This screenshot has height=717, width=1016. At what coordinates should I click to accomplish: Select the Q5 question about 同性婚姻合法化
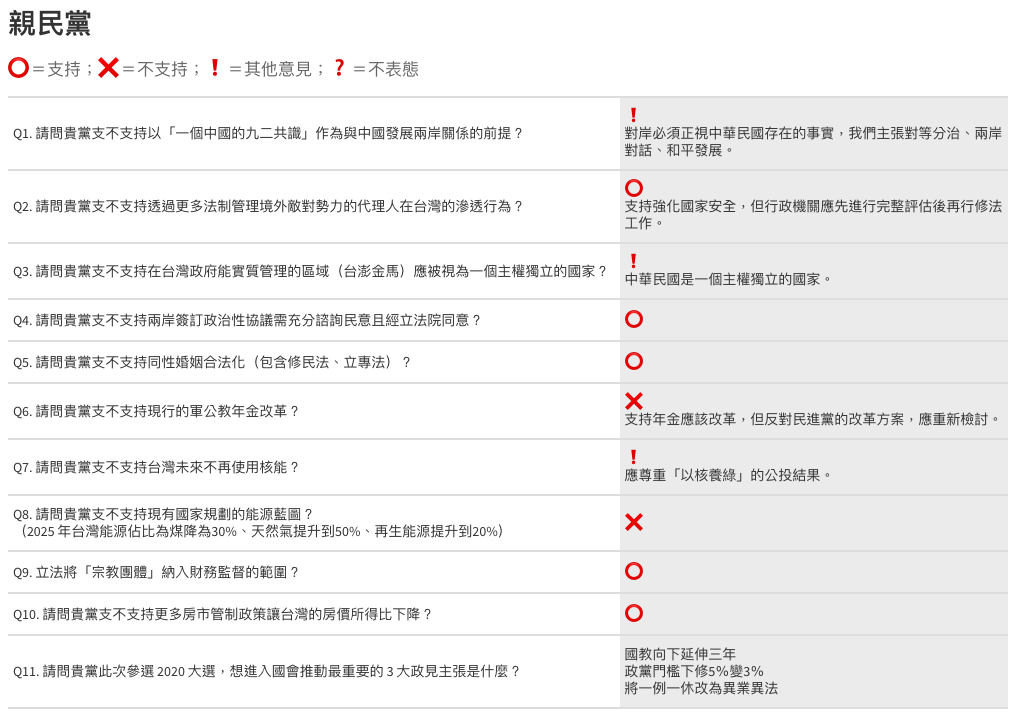[x=212, y=363]
